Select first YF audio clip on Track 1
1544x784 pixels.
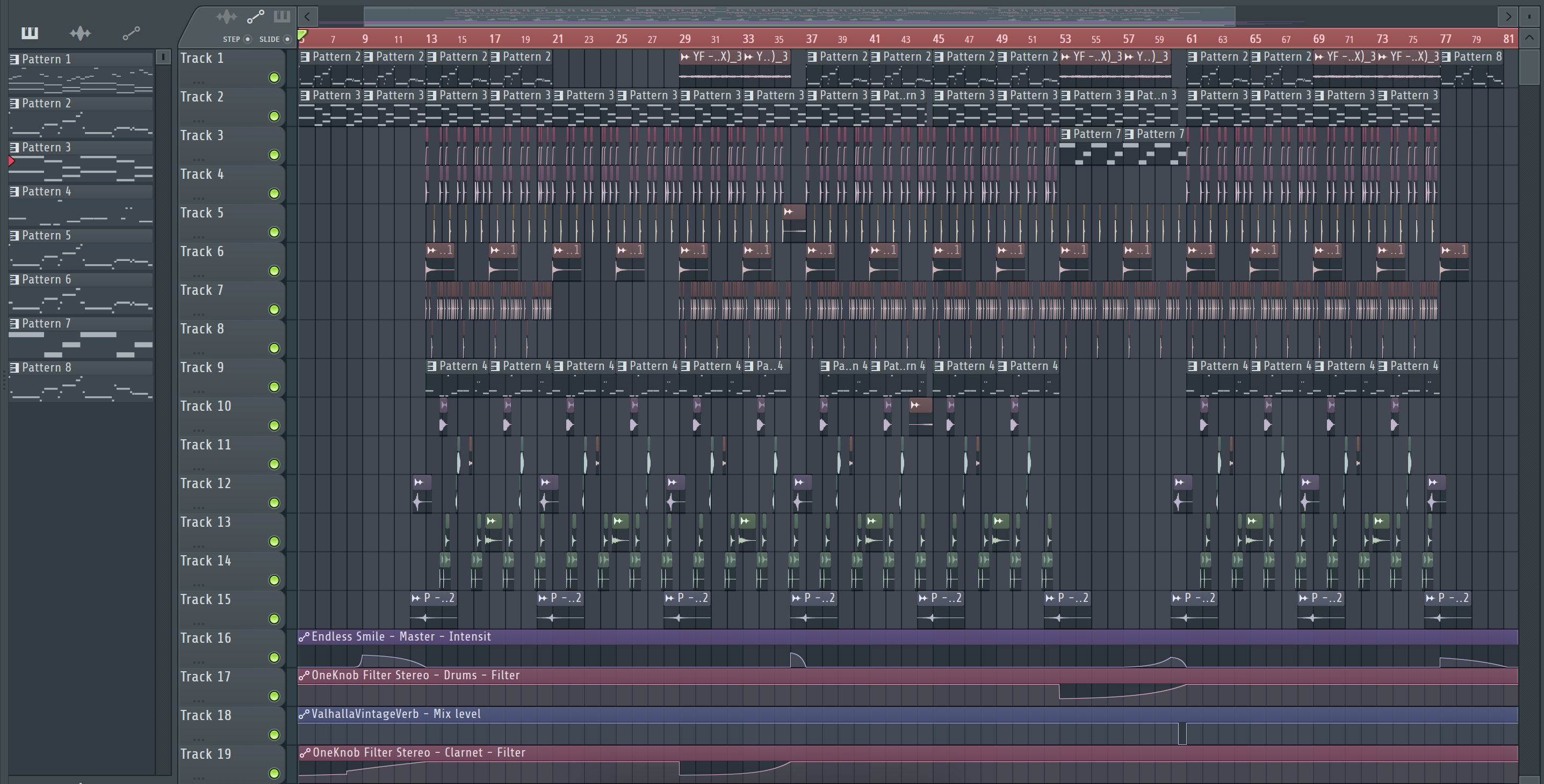[x=710, y=69]
